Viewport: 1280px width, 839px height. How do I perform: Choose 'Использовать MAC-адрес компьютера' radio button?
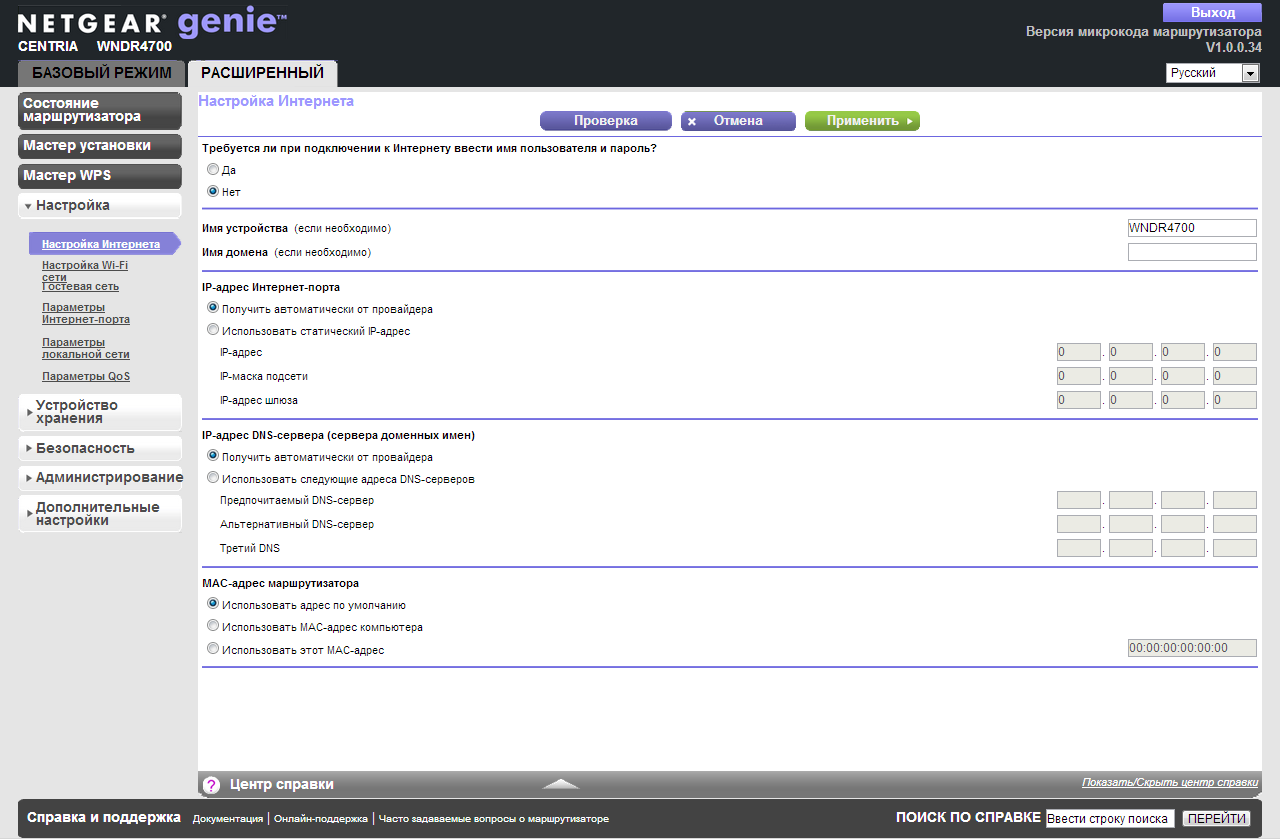tap(213, 627)
